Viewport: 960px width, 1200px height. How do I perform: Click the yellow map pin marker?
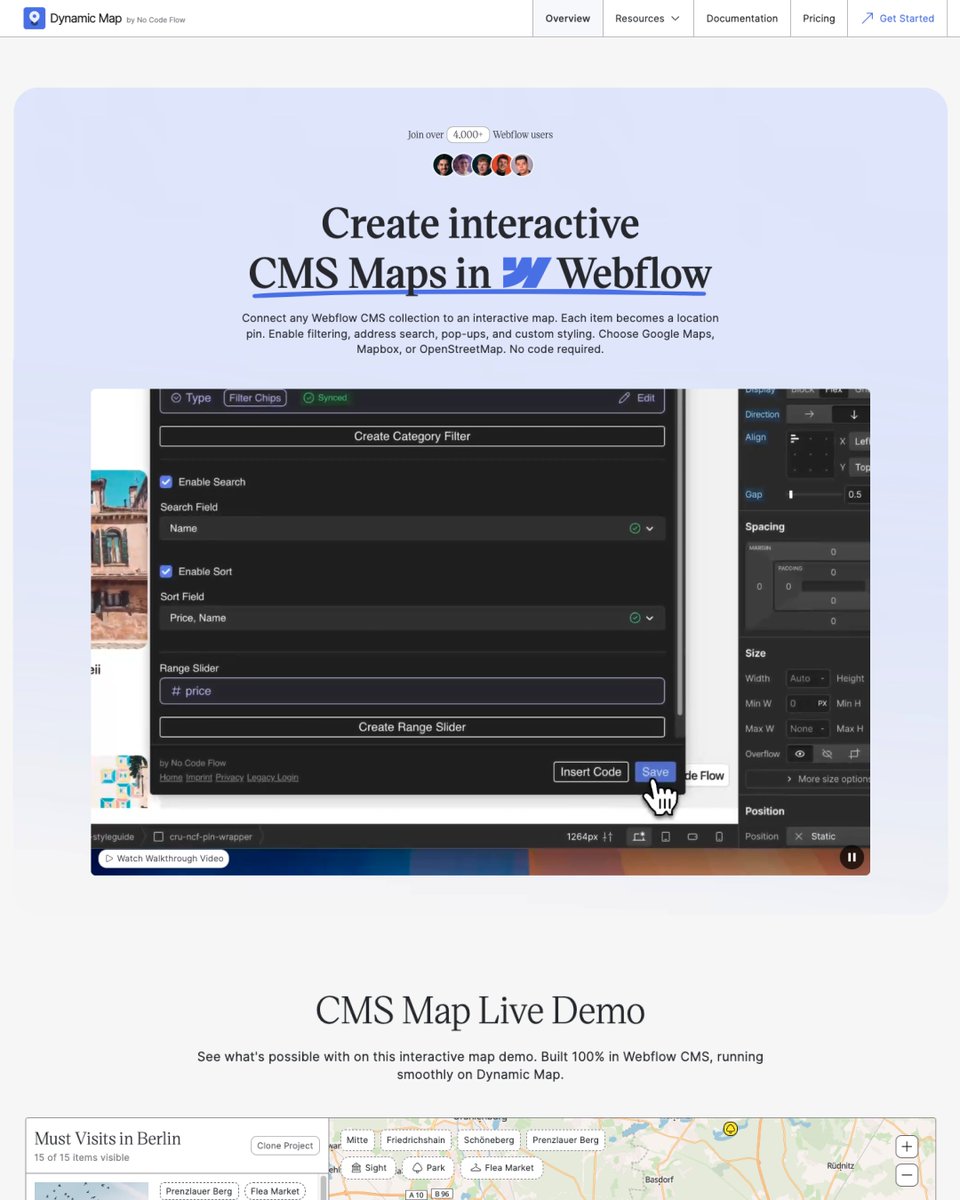730,1129
